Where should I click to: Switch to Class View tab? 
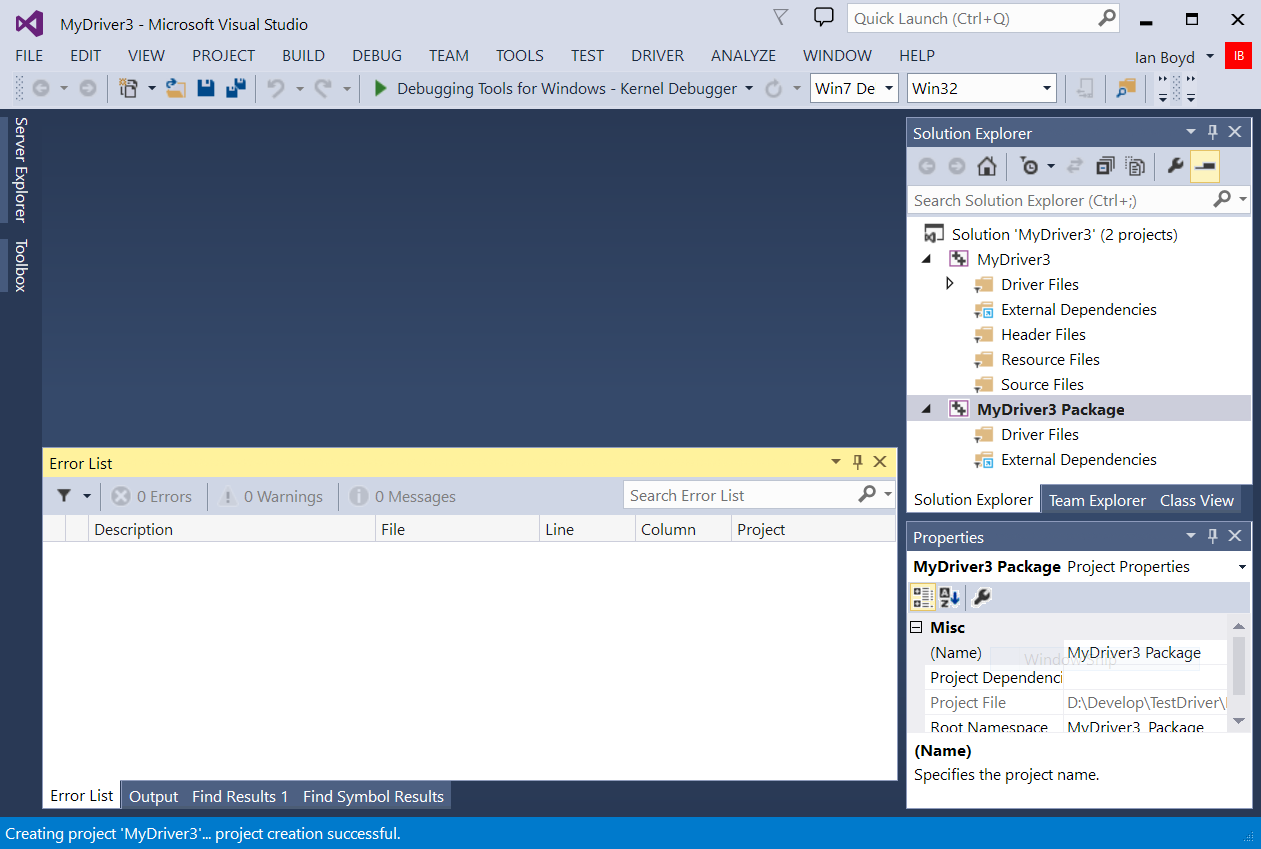click(x=1196, y=500)
